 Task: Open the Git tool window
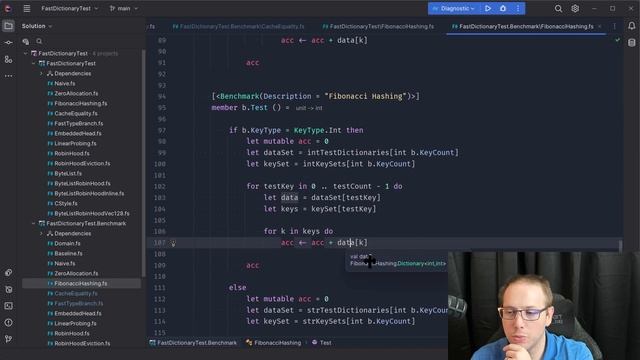pyautogui.click(x=8, y=339)
